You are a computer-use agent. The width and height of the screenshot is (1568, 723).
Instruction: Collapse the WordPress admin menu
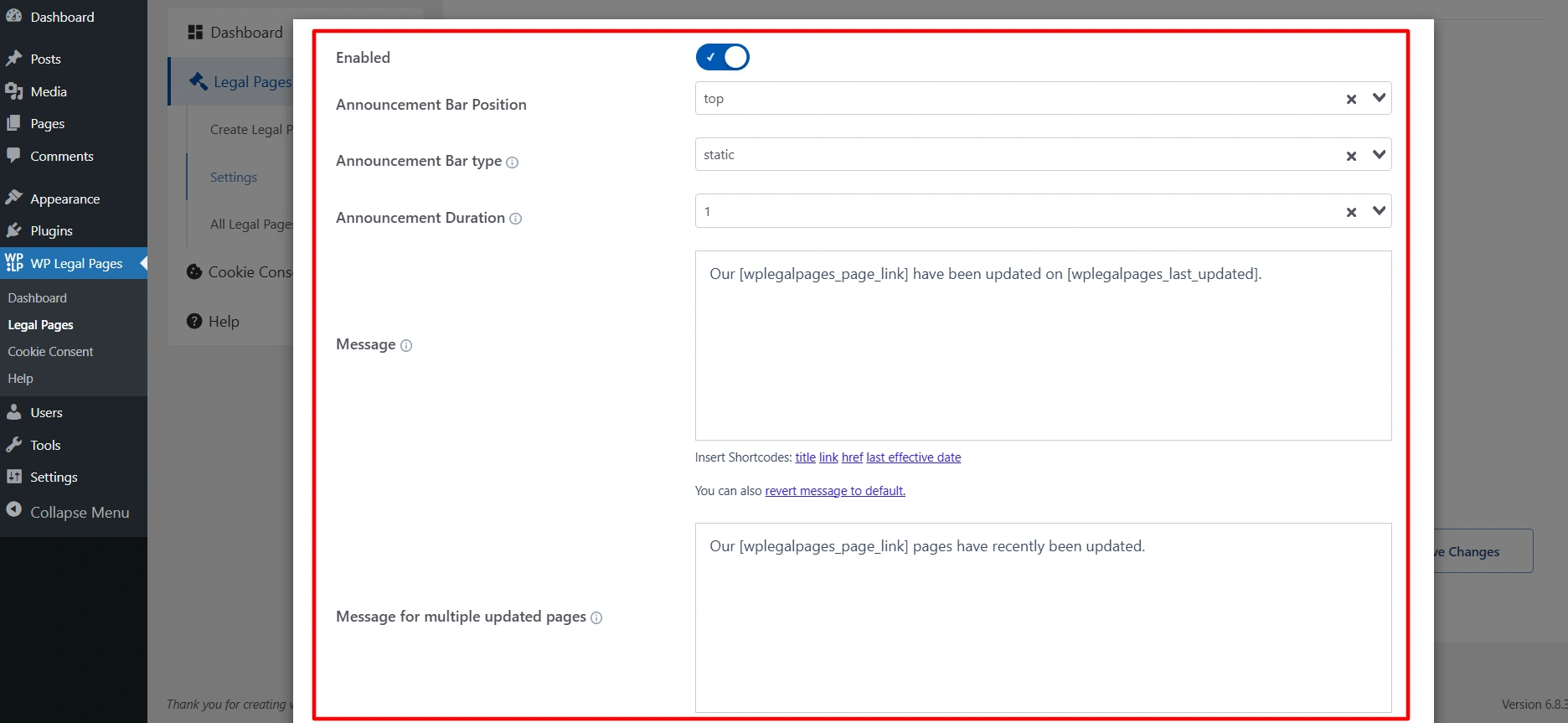click(x=79, y=512)
